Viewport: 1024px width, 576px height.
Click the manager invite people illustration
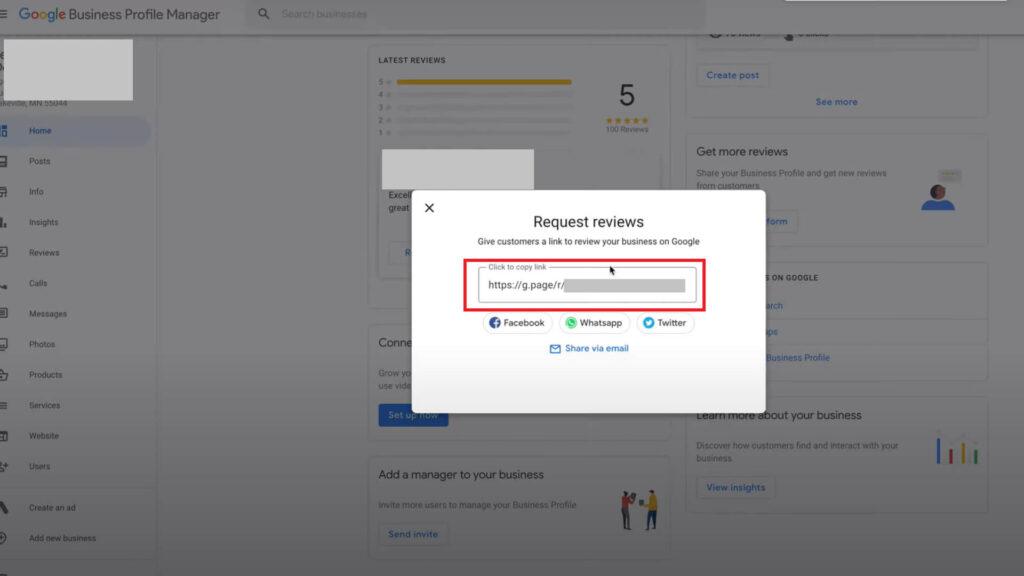(x=639, y=509)
